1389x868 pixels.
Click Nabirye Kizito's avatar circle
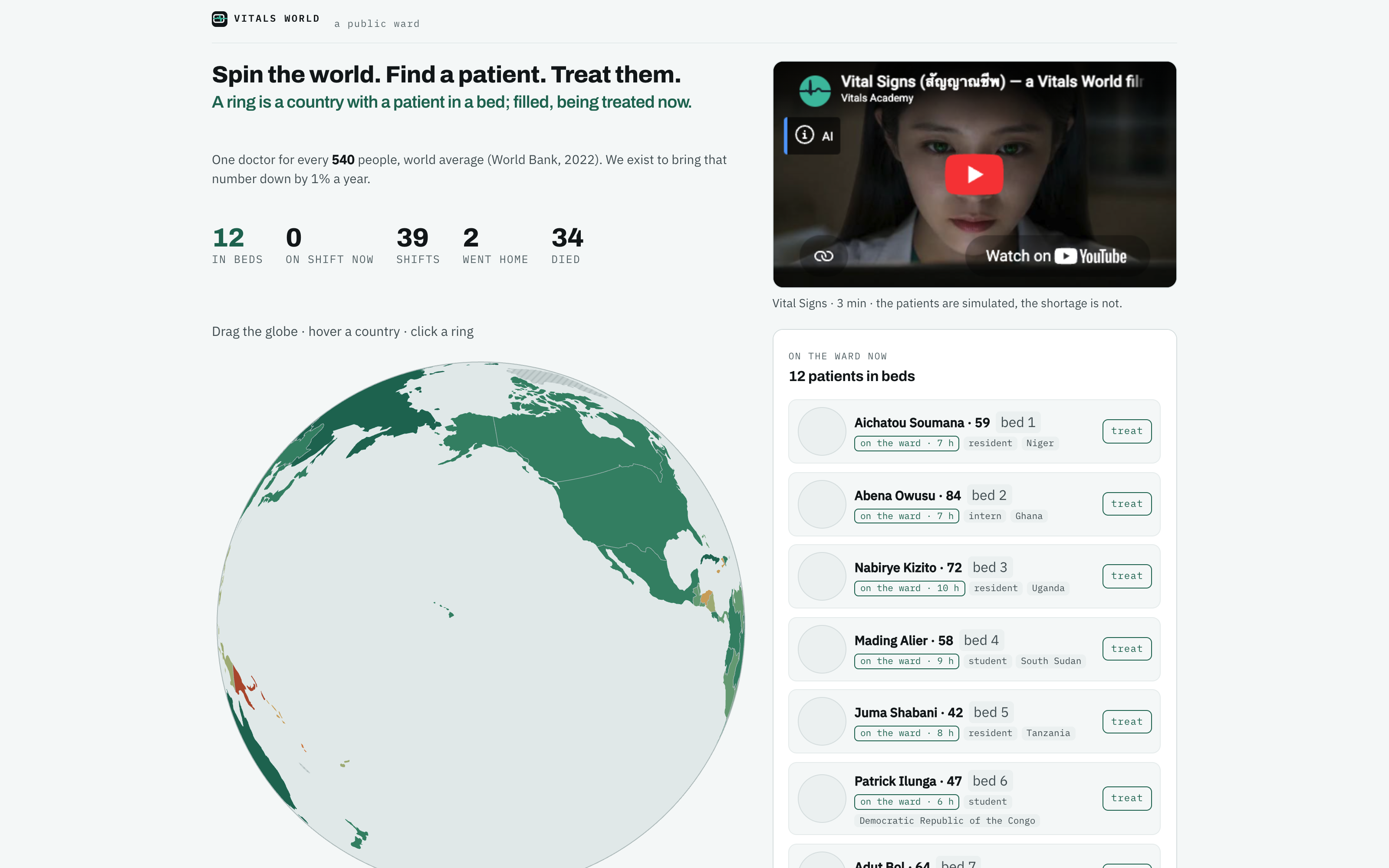point(822,576)
